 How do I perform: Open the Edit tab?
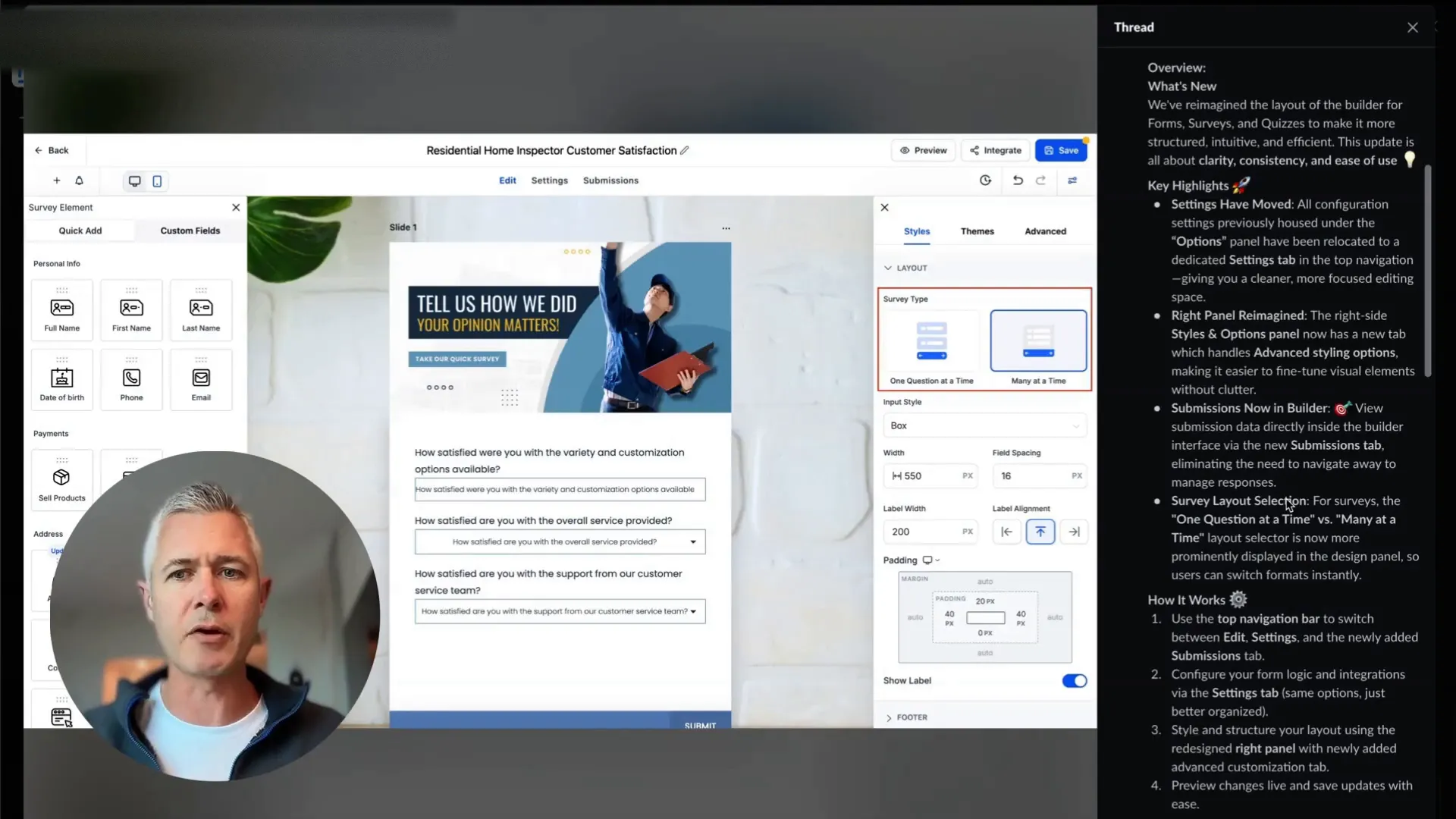(x=507, y=180)
